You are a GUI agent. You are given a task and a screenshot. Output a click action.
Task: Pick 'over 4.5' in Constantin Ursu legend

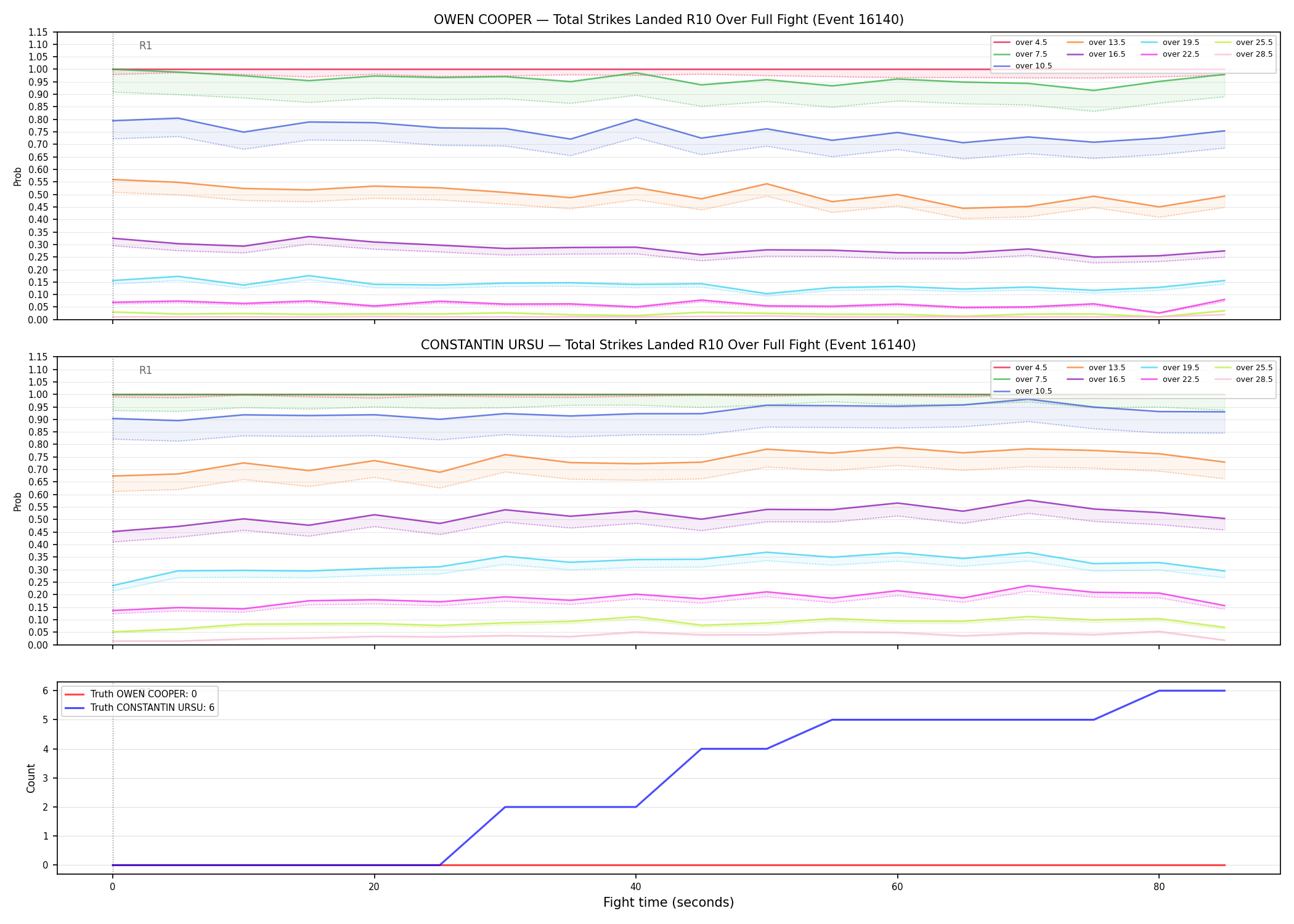click(1020, 368)
